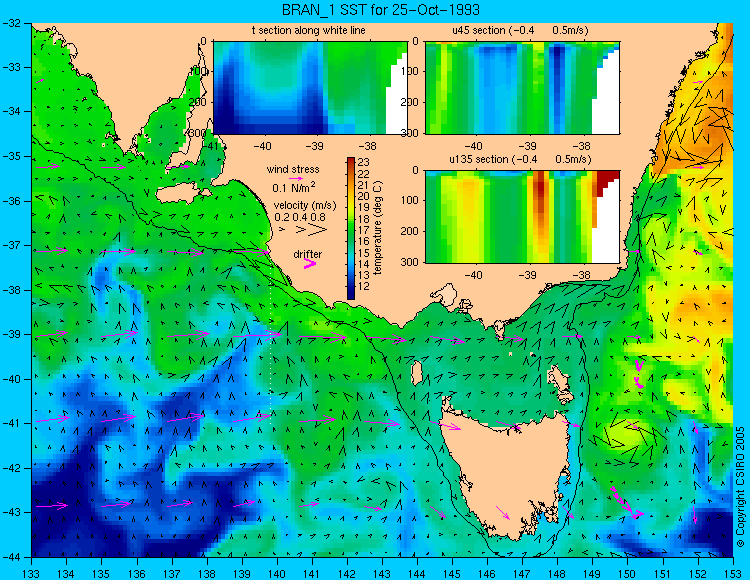Viewport: 750px width, 580px height.
Task: Click the longitude axis label '139'
Action: (x=242, y=573)
